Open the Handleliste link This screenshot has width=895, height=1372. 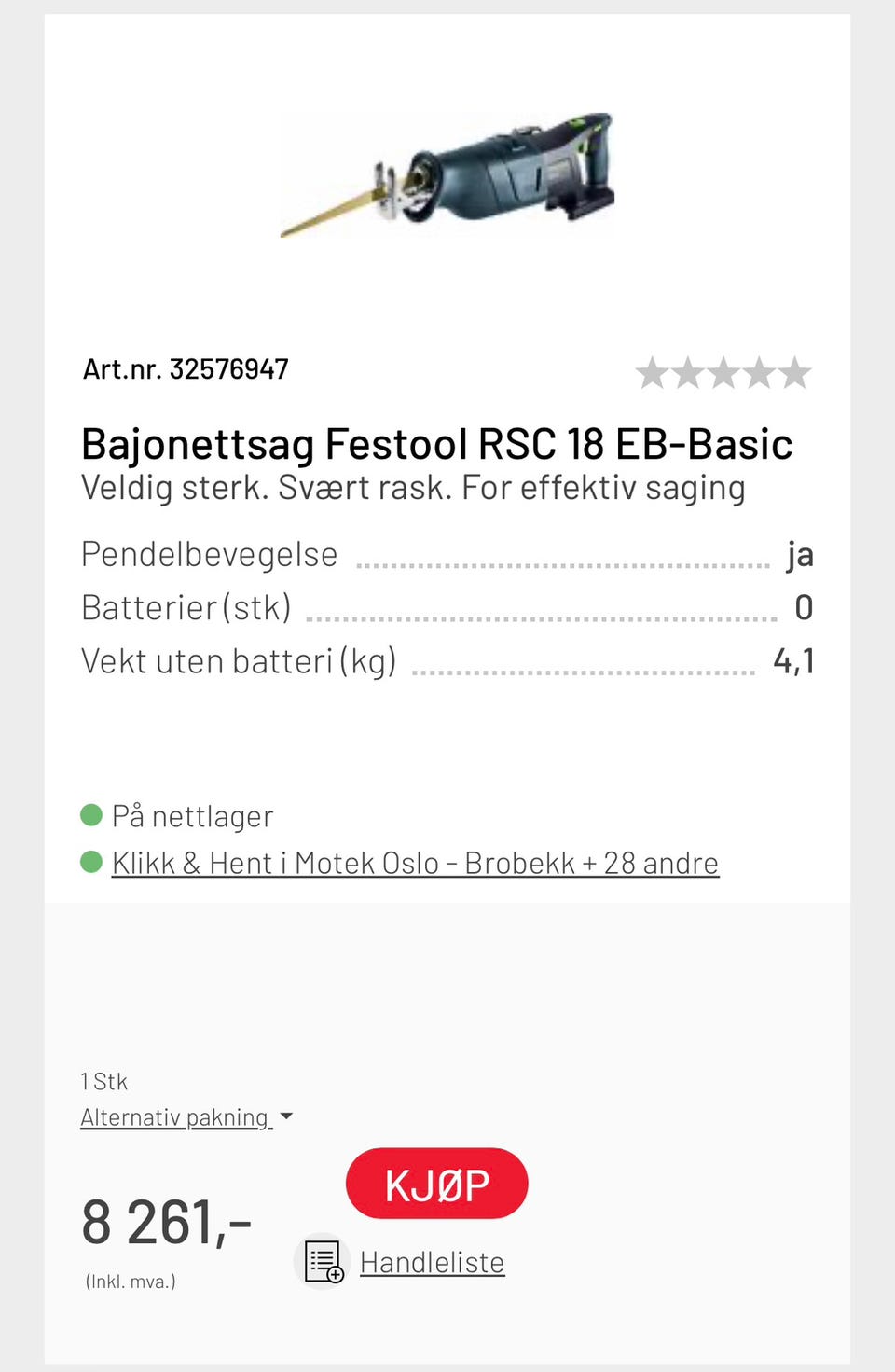pyautogui.click(x=432, y=1263)
